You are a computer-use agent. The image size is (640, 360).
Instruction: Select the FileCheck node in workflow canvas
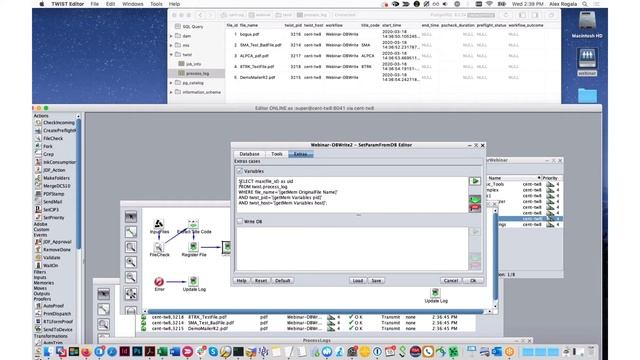pos(159,249)
